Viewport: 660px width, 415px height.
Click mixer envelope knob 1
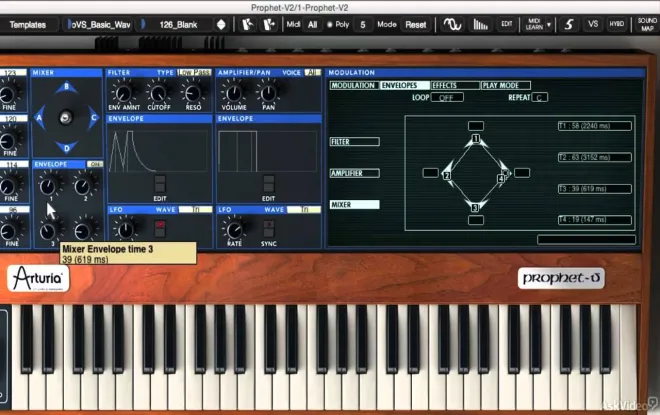click(x=48, y=186)
